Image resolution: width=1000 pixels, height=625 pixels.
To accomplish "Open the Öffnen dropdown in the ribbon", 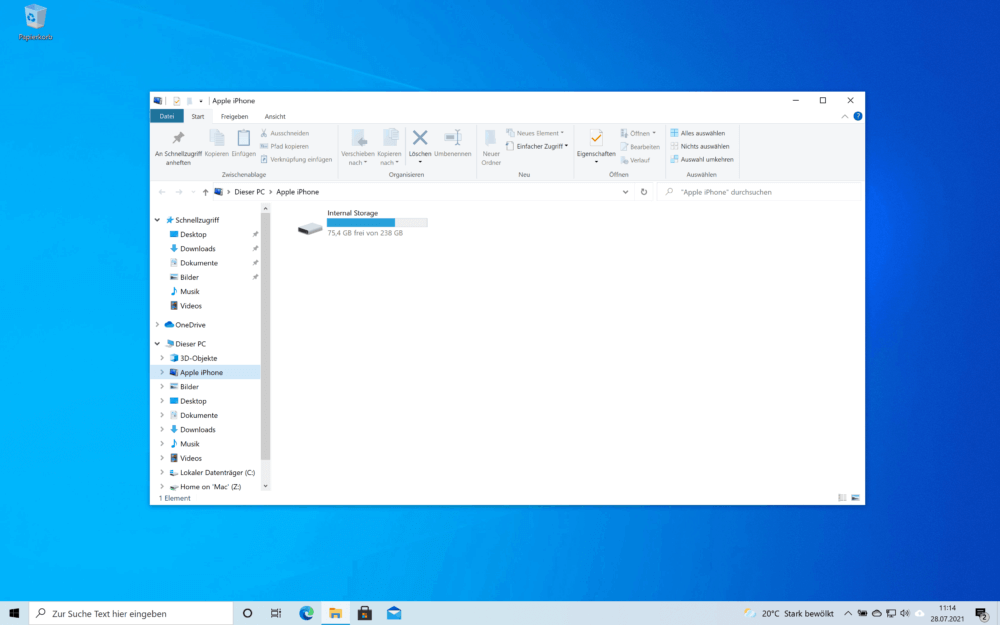I will click(638, 133).
